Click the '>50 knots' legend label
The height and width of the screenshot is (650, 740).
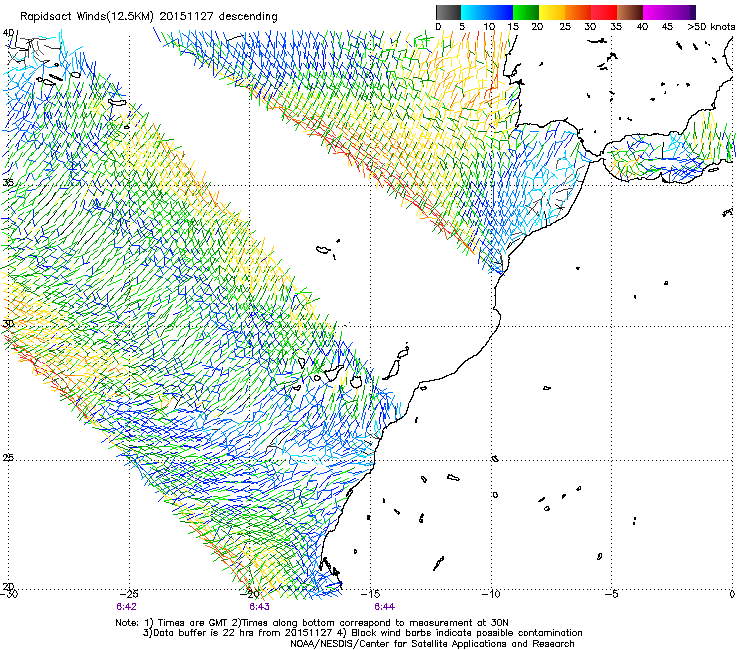coord(711,27)
